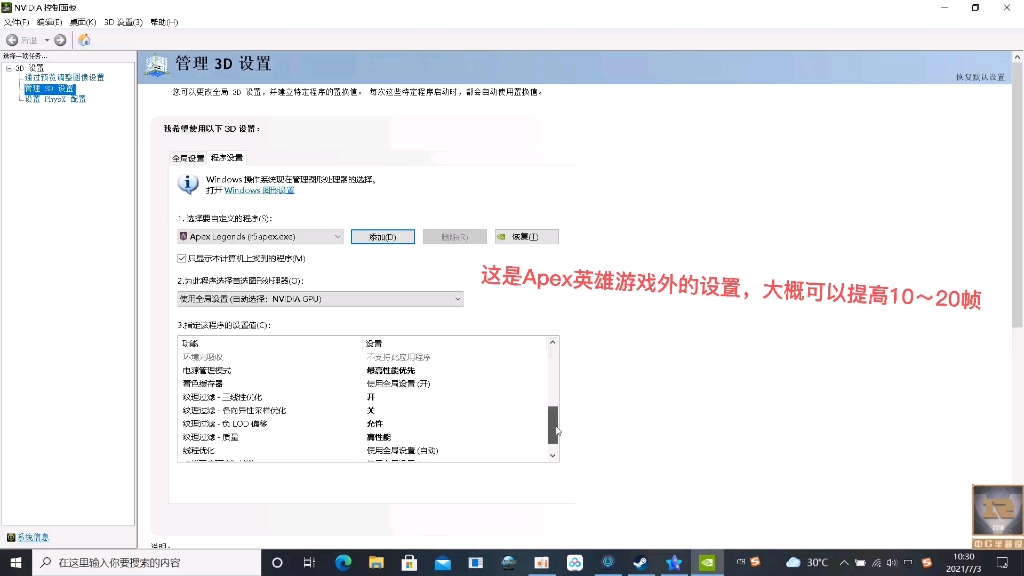The image size is (1024, 576).
Task: Click the 添加(D) button
Action: click(x=383, y=236)
